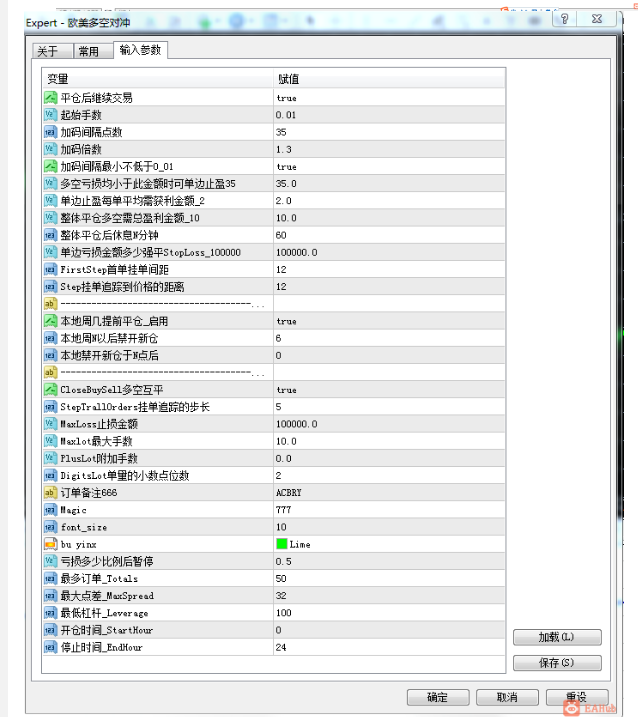Image resolution: width=638 pixels, height=717 pixels.
Task: Select the PlusLot附加手数 row
Action: pos(274,458)
